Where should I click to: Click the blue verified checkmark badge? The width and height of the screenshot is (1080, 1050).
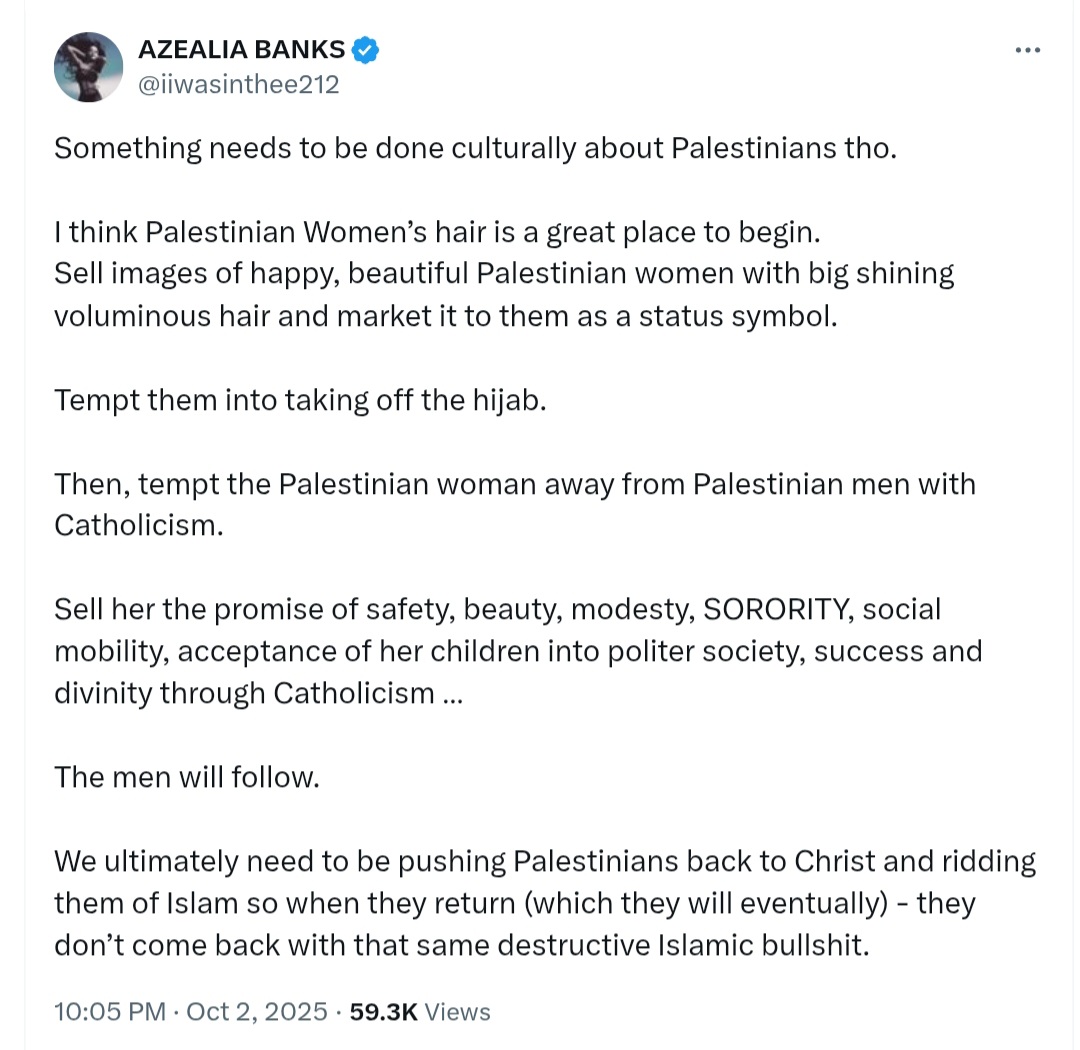[x=365, y=50]
